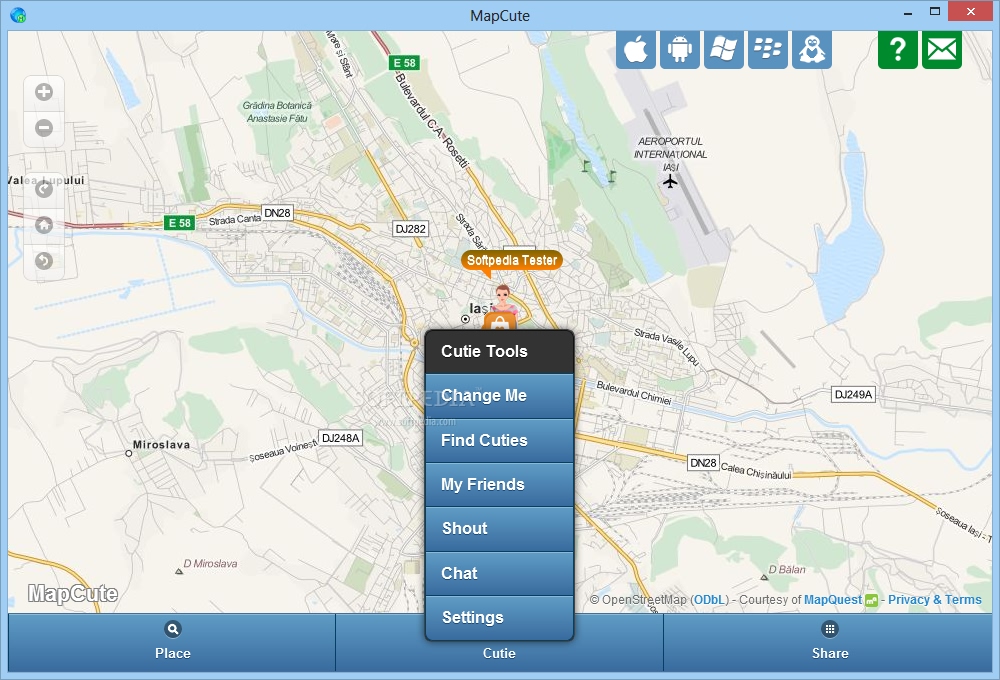Click the MapQuest green logo icon
1000x680 pixels.
click(x=871, y=600)
